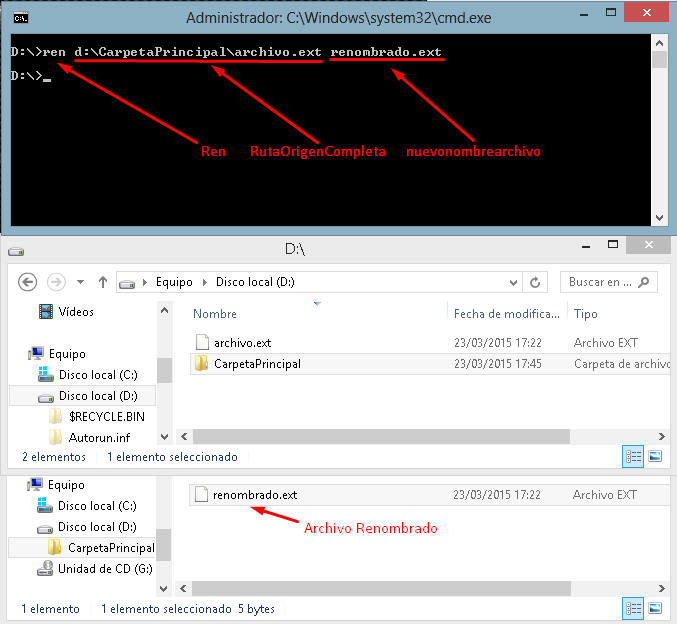Click the drive icon in D:\ window title bar
The width and height of the screenshot is (677, 624).
(x=16, y=251)
